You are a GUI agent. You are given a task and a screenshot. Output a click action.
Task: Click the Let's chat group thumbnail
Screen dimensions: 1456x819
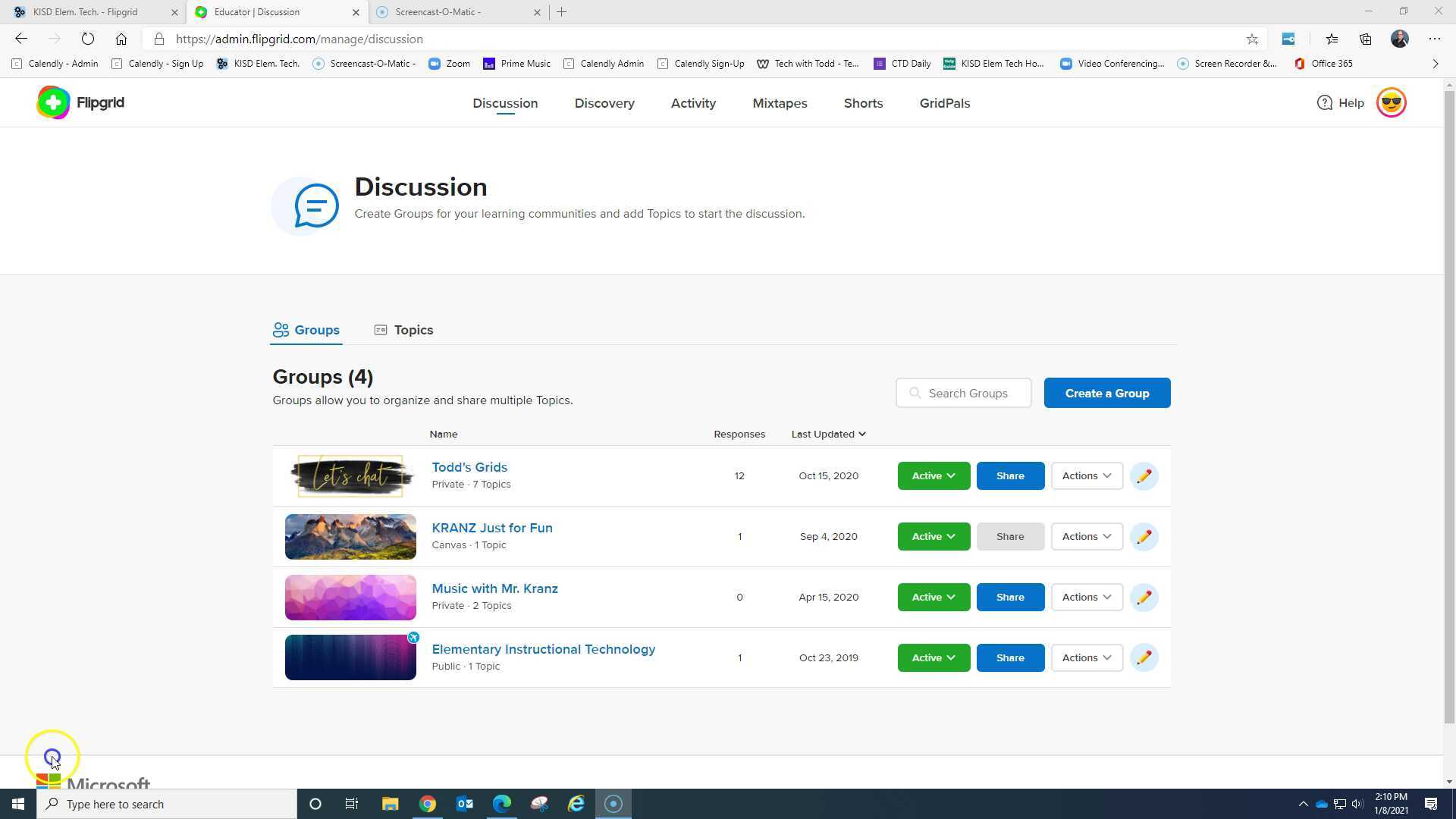350,476
